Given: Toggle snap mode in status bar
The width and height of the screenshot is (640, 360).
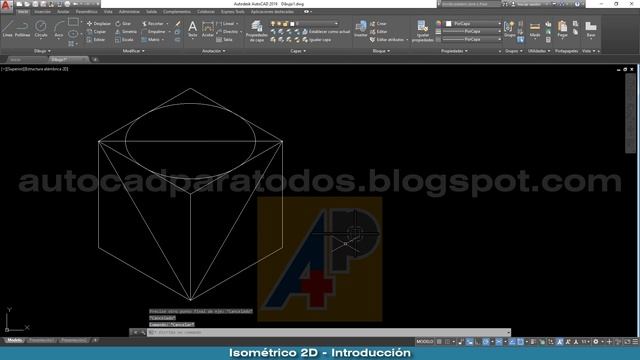Looking at the screenshot, I should pyautogui.click(x=447, y=342).
